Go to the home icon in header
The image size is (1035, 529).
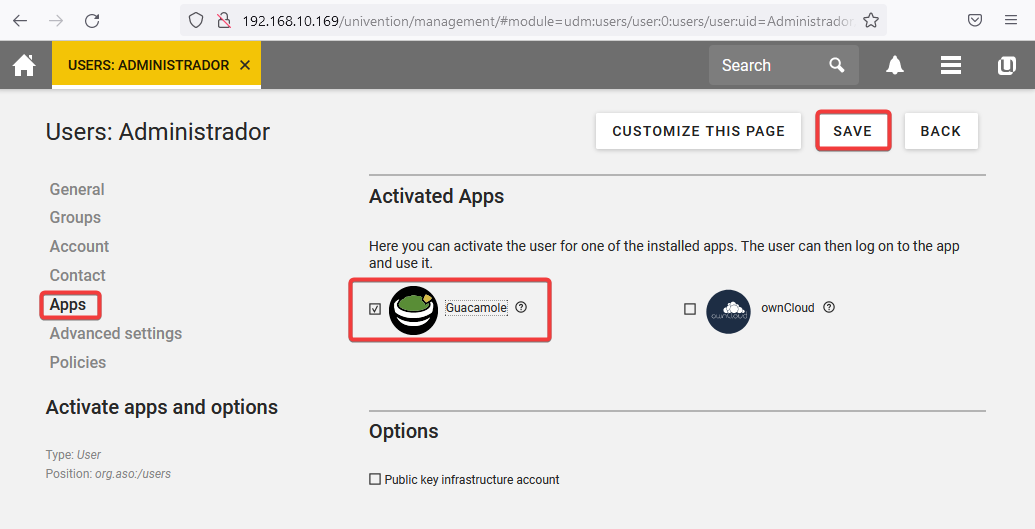[24, 66]
